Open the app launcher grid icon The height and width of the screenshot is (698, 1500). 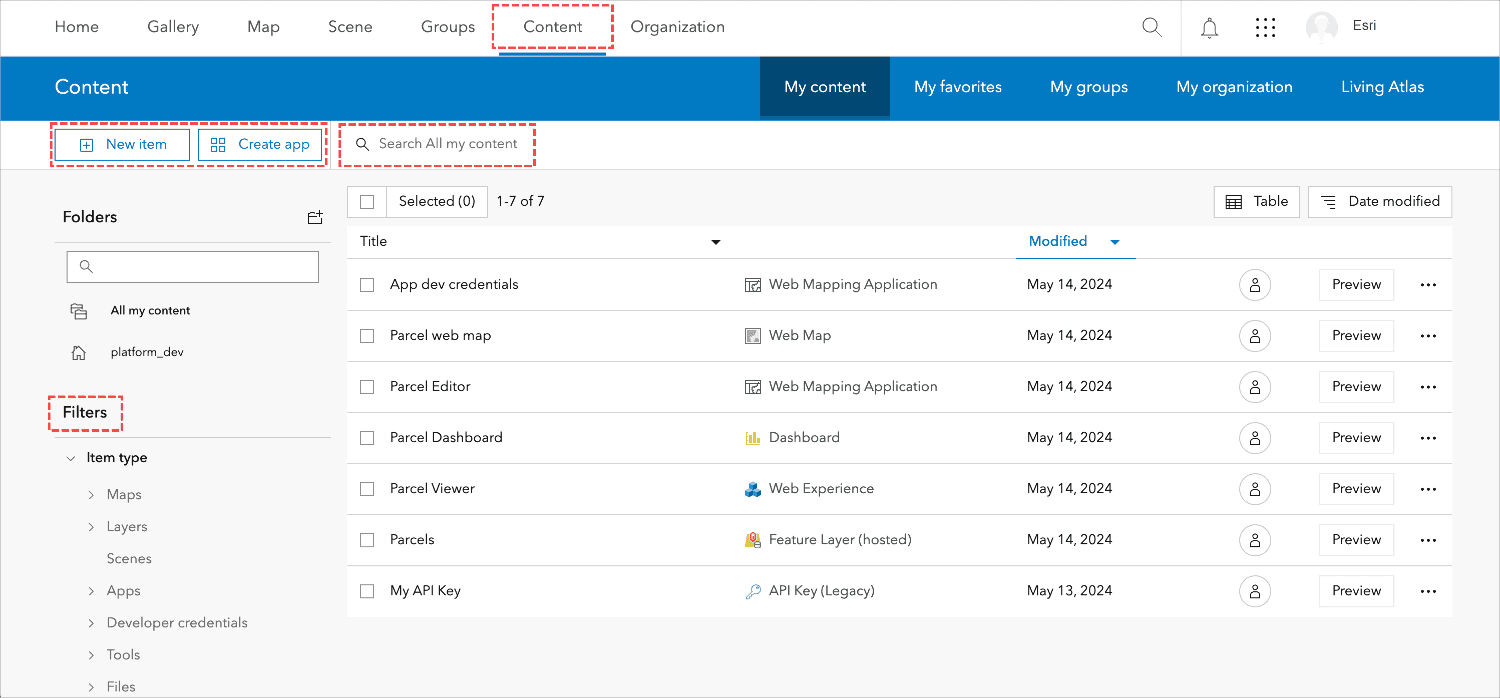tap(1265, 27)
